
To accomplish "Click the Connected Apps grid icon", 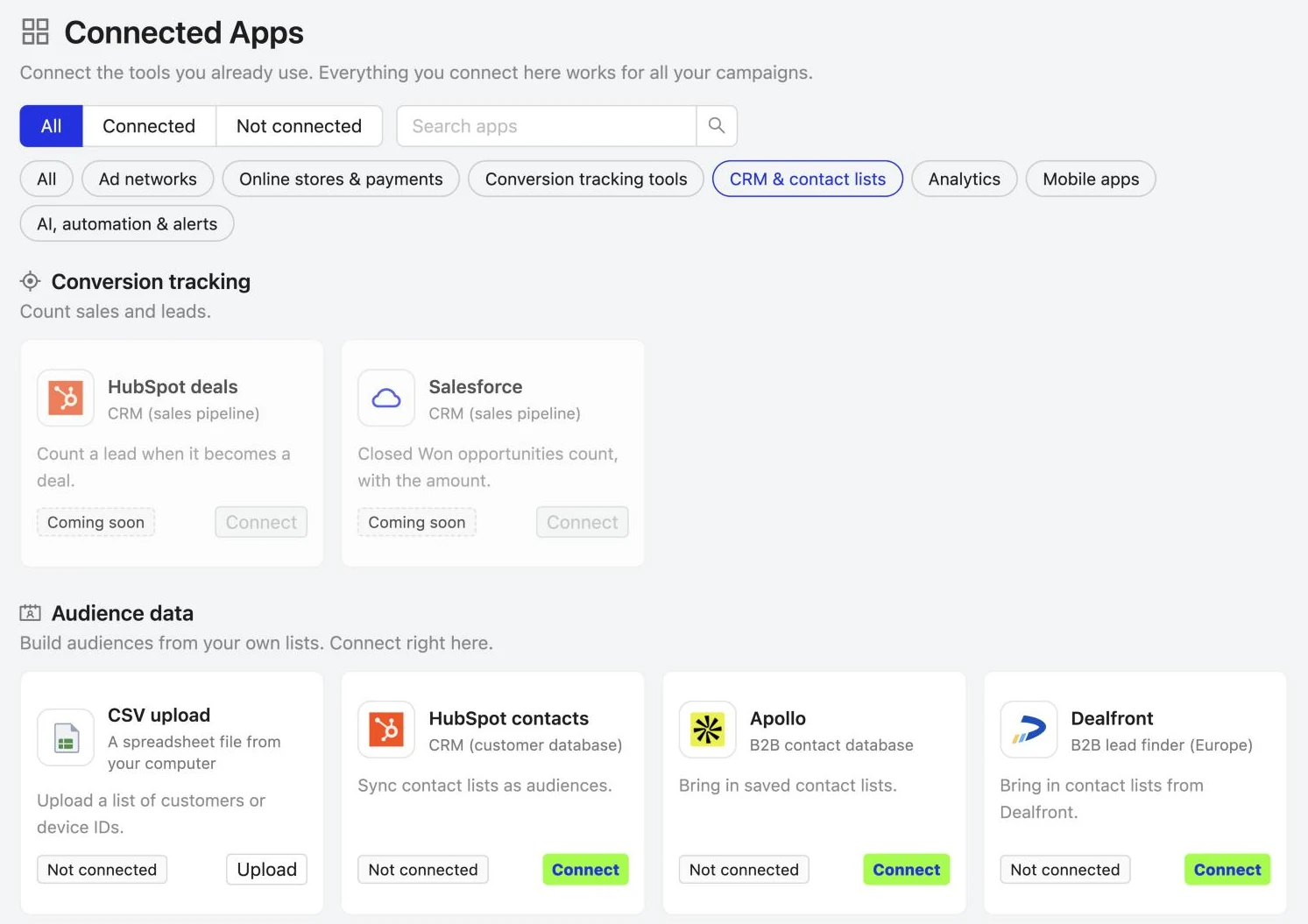I will [35, 32].
